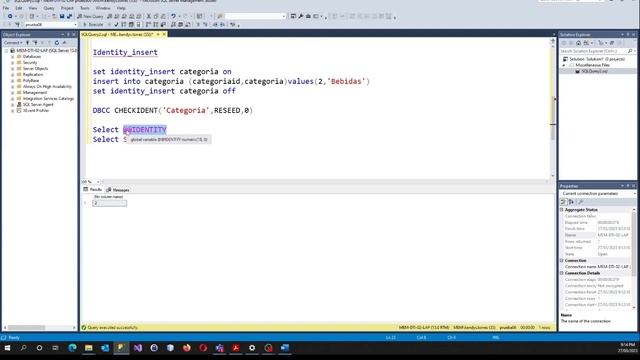Open Adobe Acrobat from taskbar
This screenshot has width=640, height=360.
click(236, 348)
